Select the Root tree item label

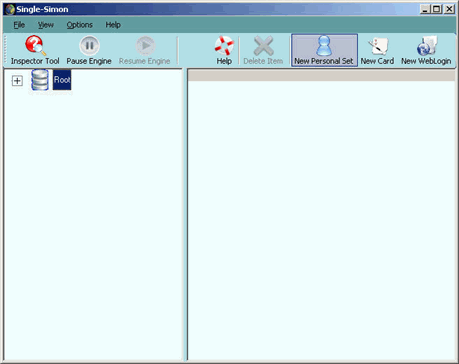[62, 80]
